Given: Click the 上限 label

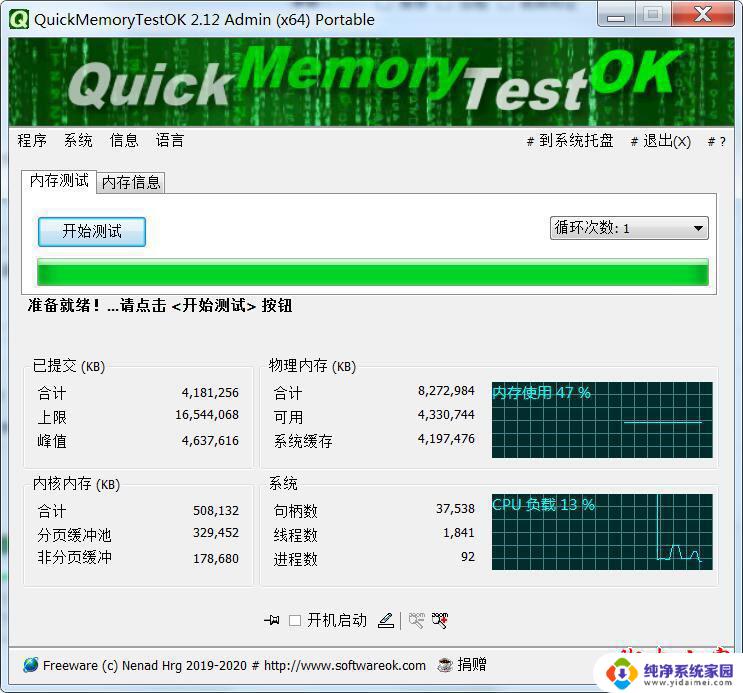Looking at the screenshot, I should click(52, 418).
